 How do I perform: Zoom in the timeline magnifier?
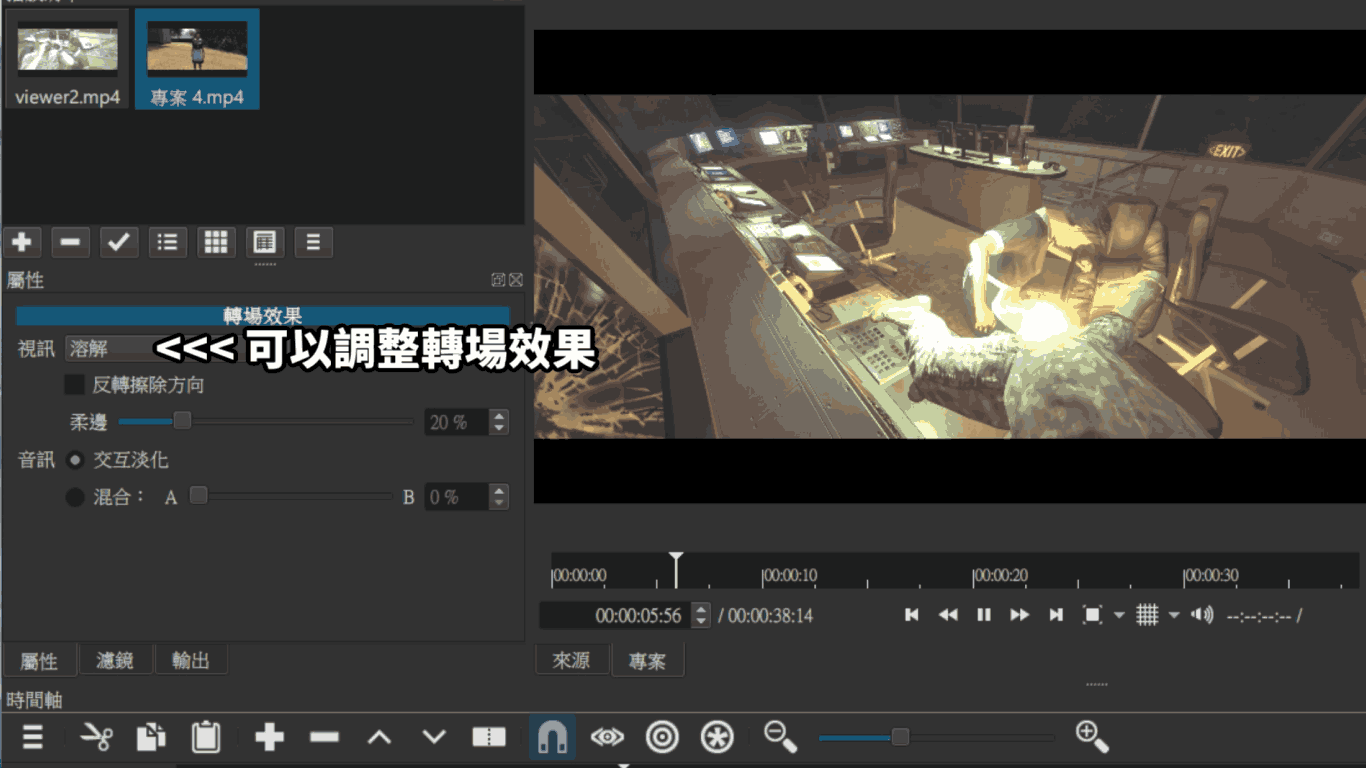1092,737
